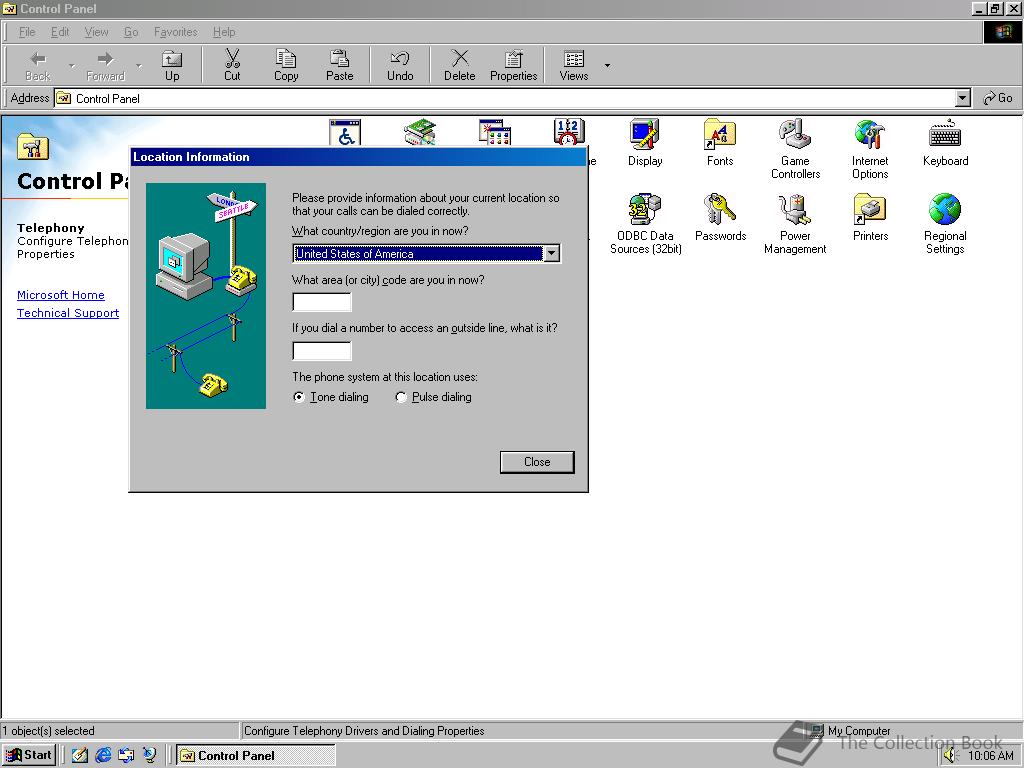Select the Date/Time clock icon
The width and height of the screenshot is (1024, 768).
(x=569, y=132)
